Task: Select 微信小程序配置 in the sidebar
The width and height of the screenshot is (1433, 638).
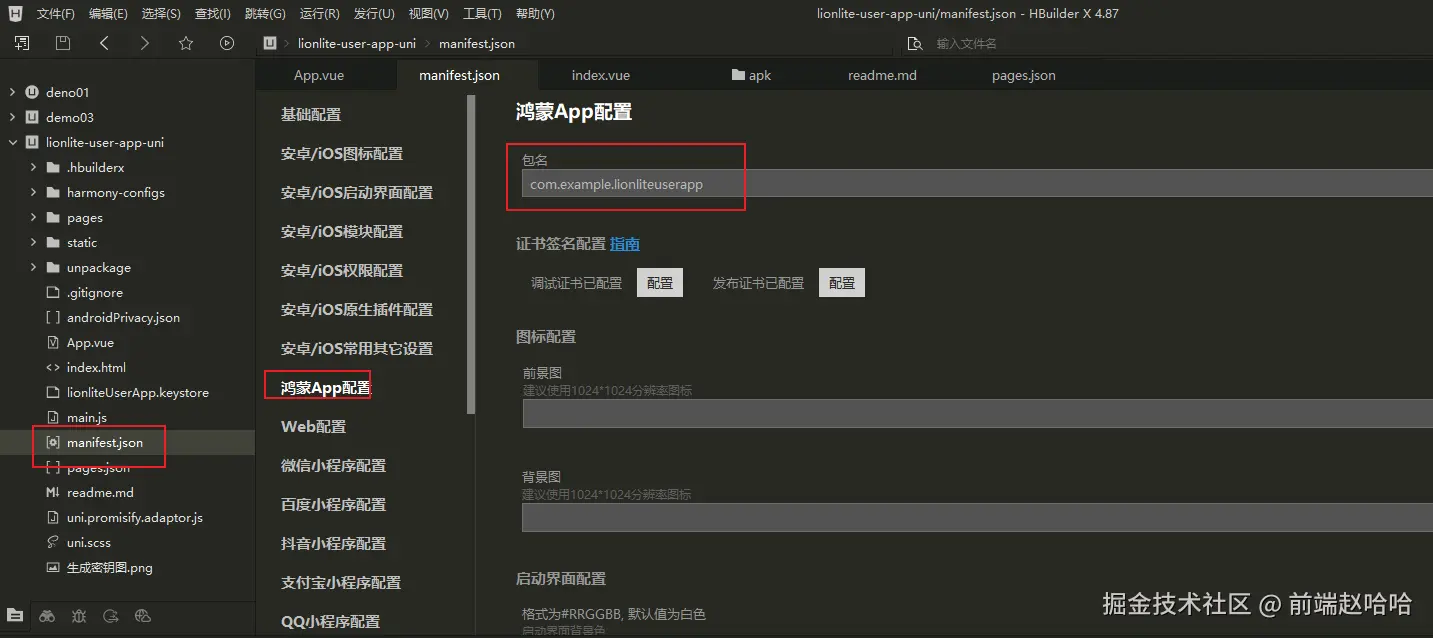Action: 333,466
